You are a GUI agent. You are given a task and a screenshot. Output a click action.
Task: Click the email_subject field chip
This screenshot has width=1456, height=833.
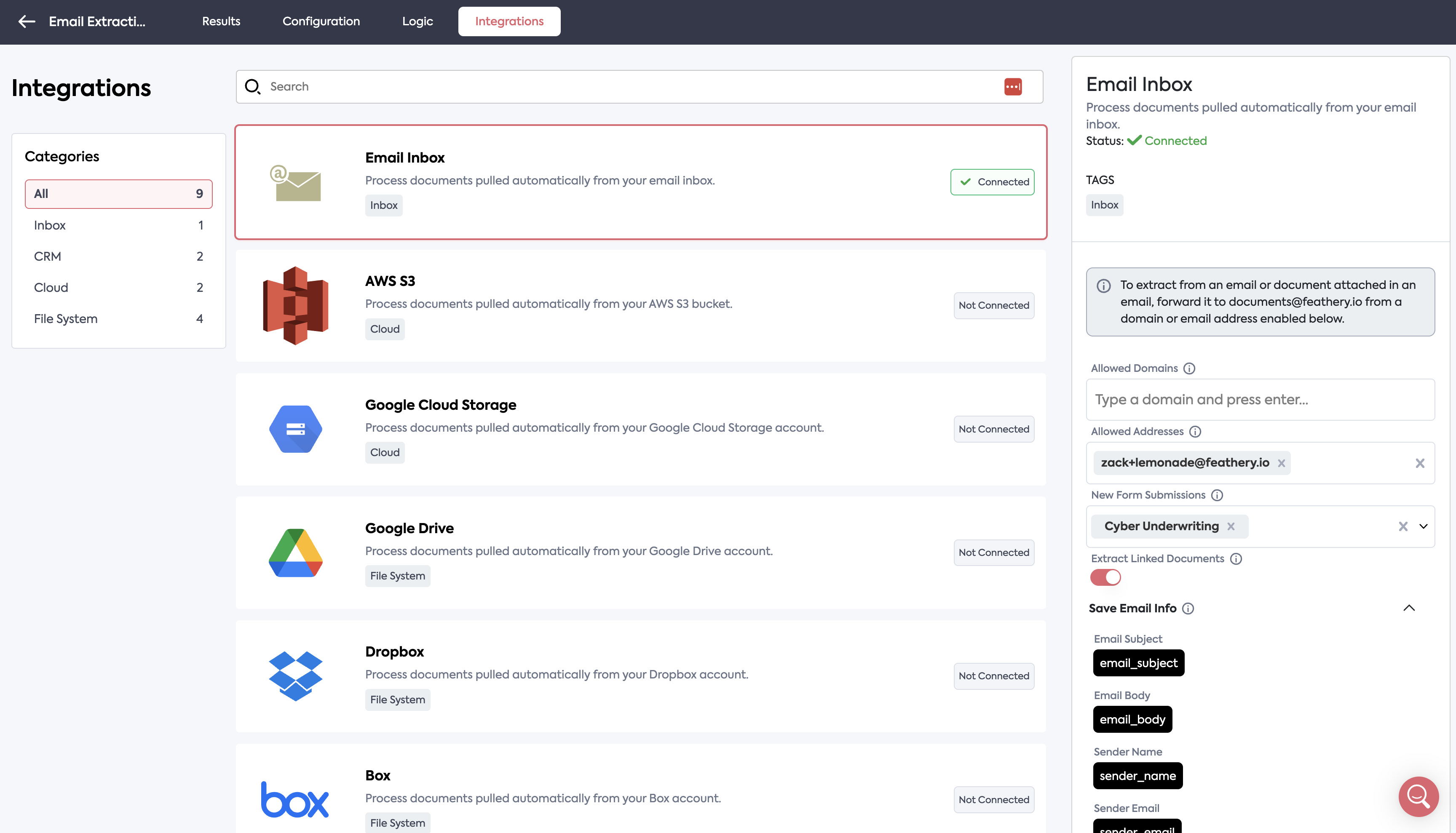pyautogui.click(x=1138, y=663)
